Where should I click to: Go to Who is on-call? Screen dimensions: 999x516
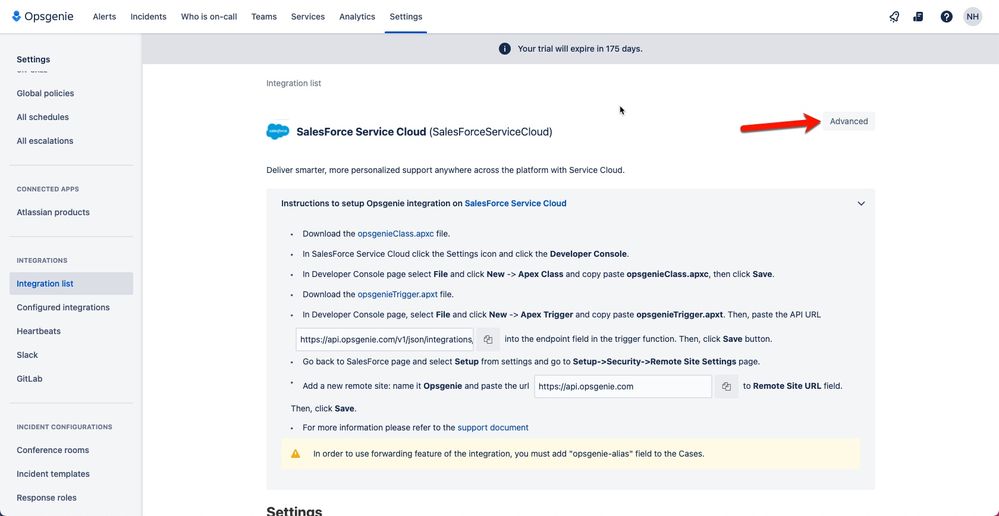point(209,17)
